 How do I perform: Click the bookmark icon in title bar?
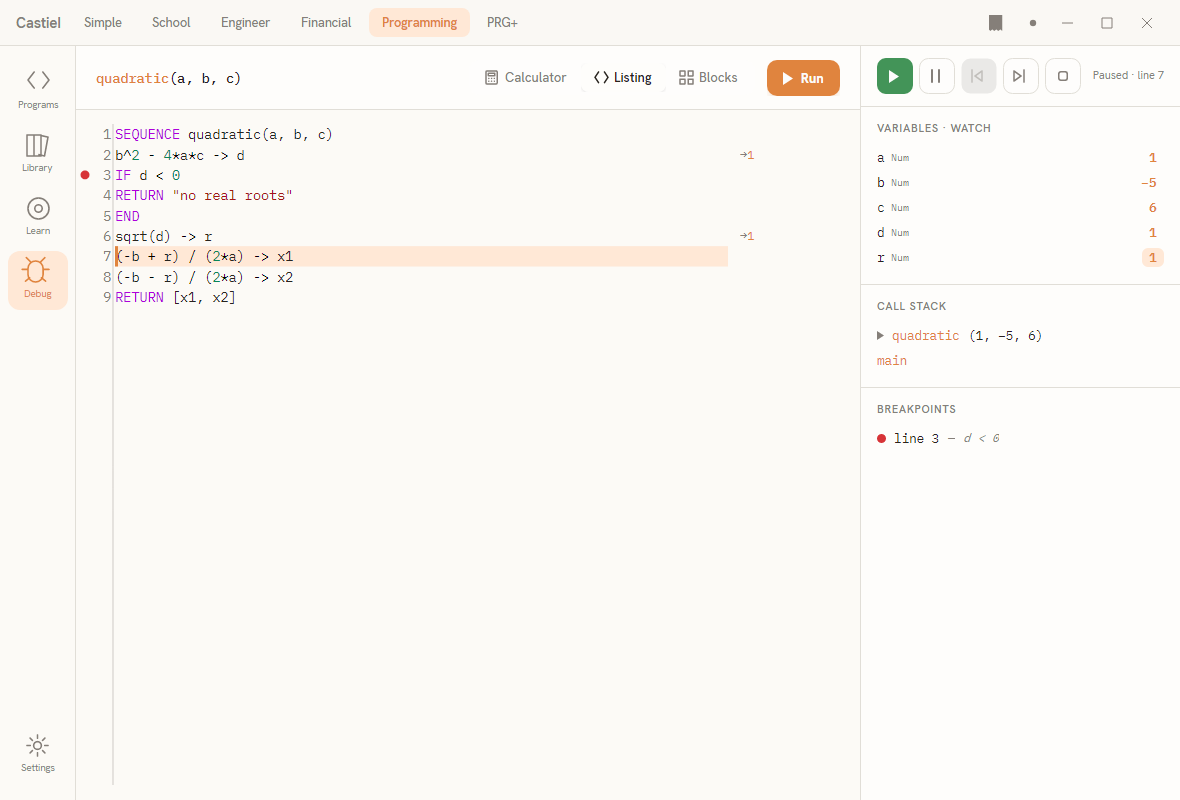(995, 23)
